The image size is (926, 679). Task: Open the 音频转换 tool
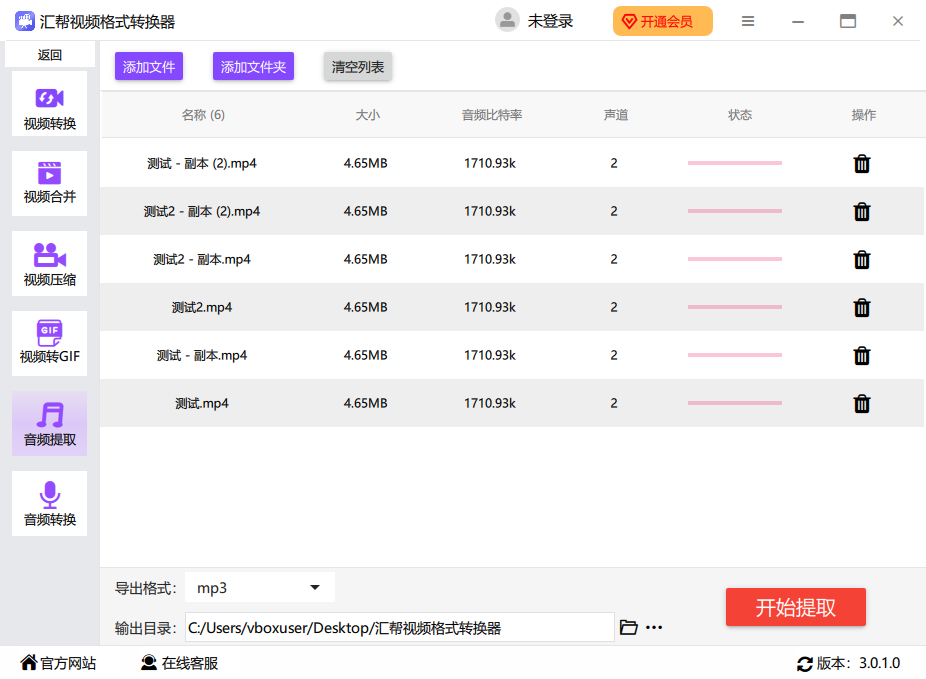[49, 503]
